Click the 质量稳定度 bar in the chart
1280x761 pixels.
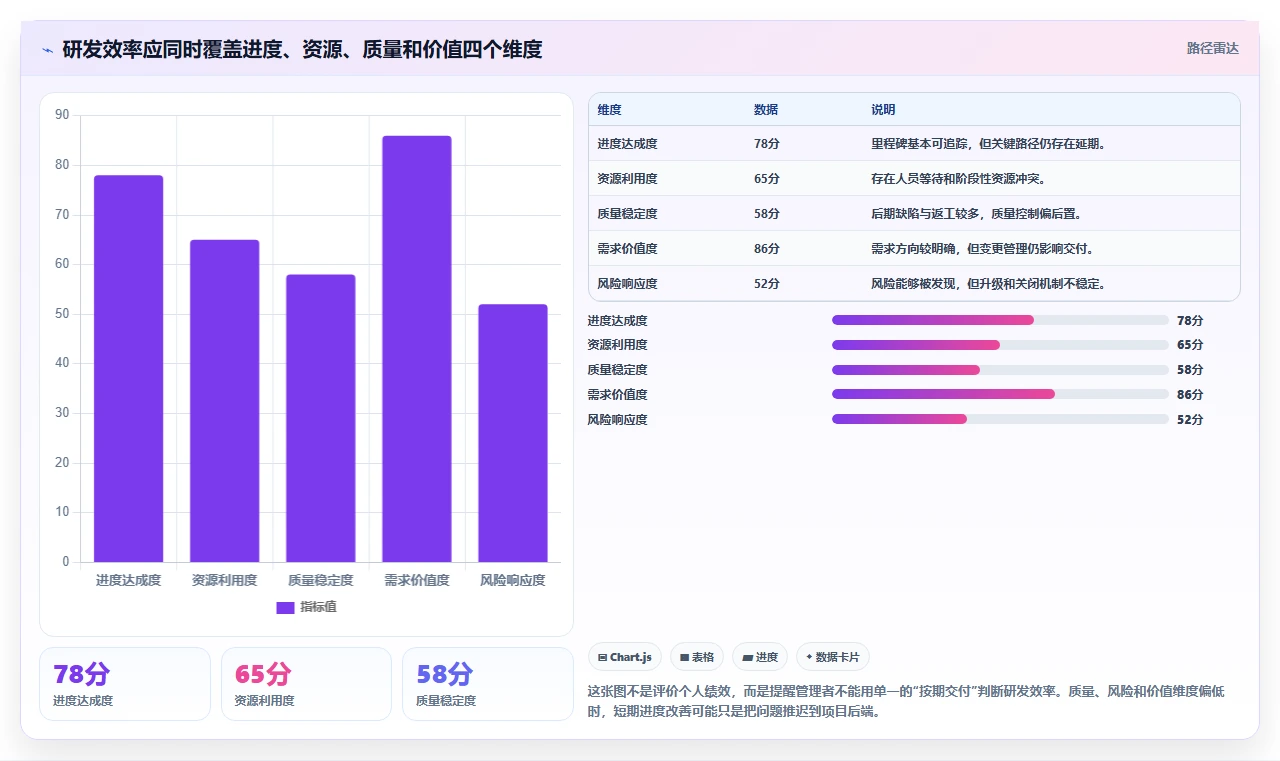[321, 418]
